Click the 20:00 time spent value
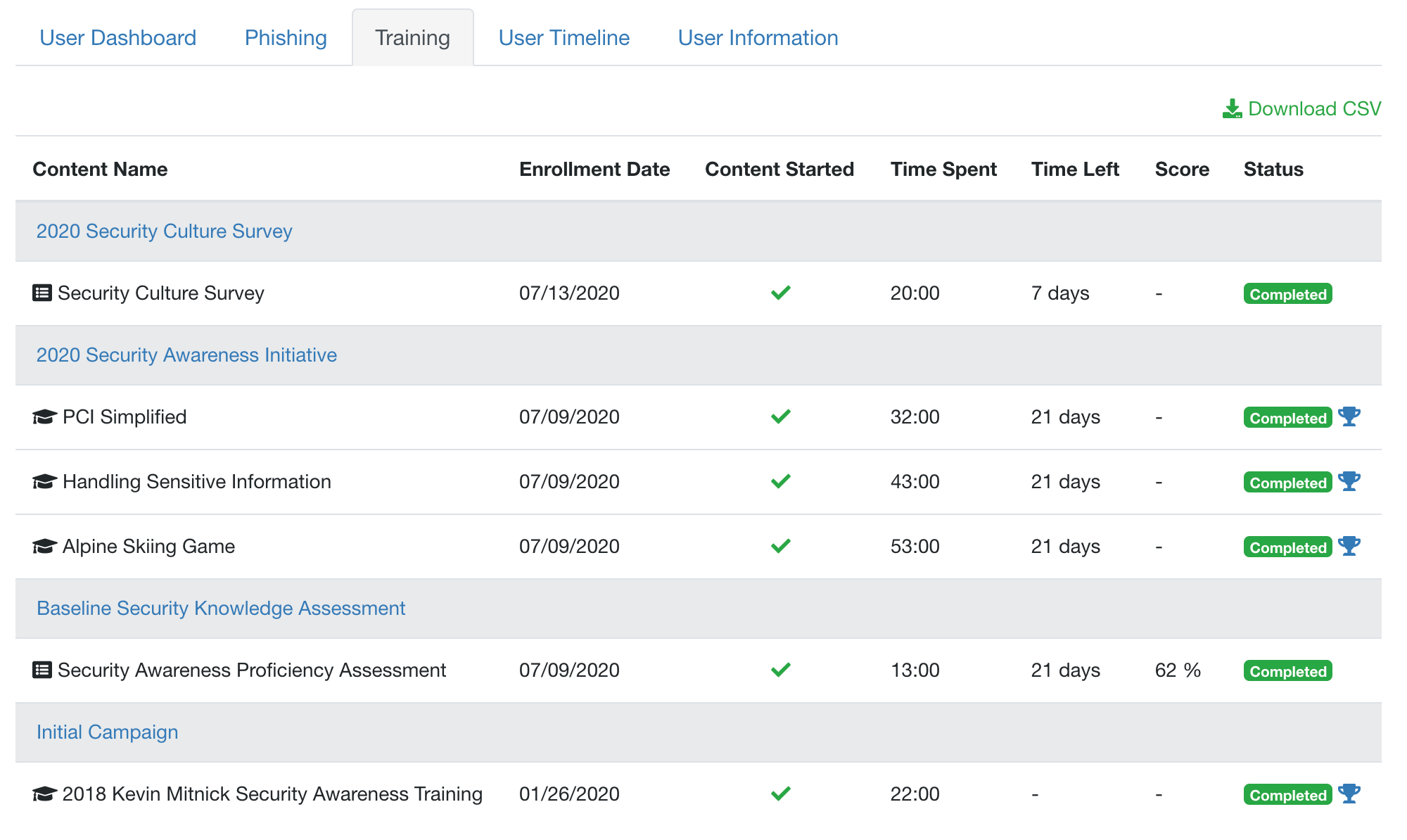 click(915, 293)
